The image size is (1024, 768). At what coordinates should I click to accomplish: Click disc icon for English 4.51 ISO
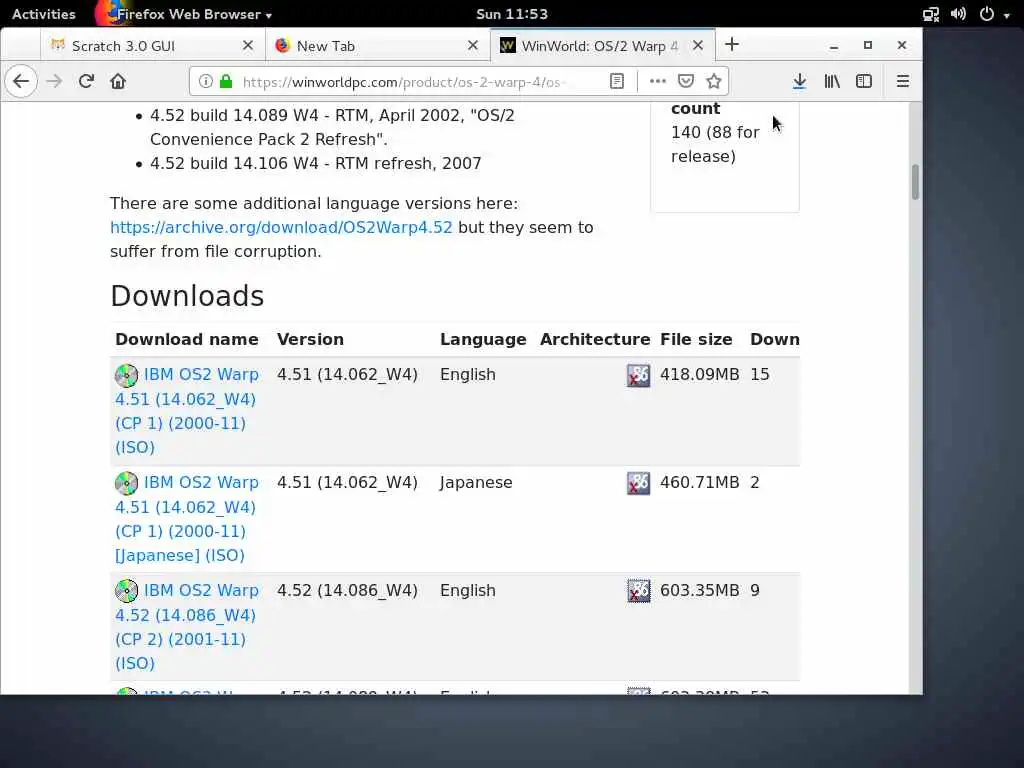tap(127, 376)
